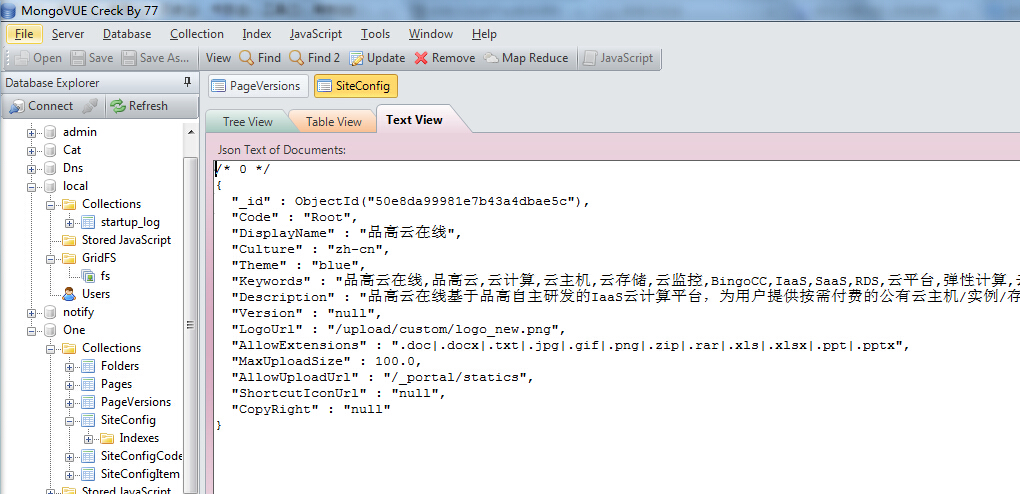Image resolution: width=1020 pixels, height=494 pixels.
Task: Select the Dns database icon
Action: 50,168
